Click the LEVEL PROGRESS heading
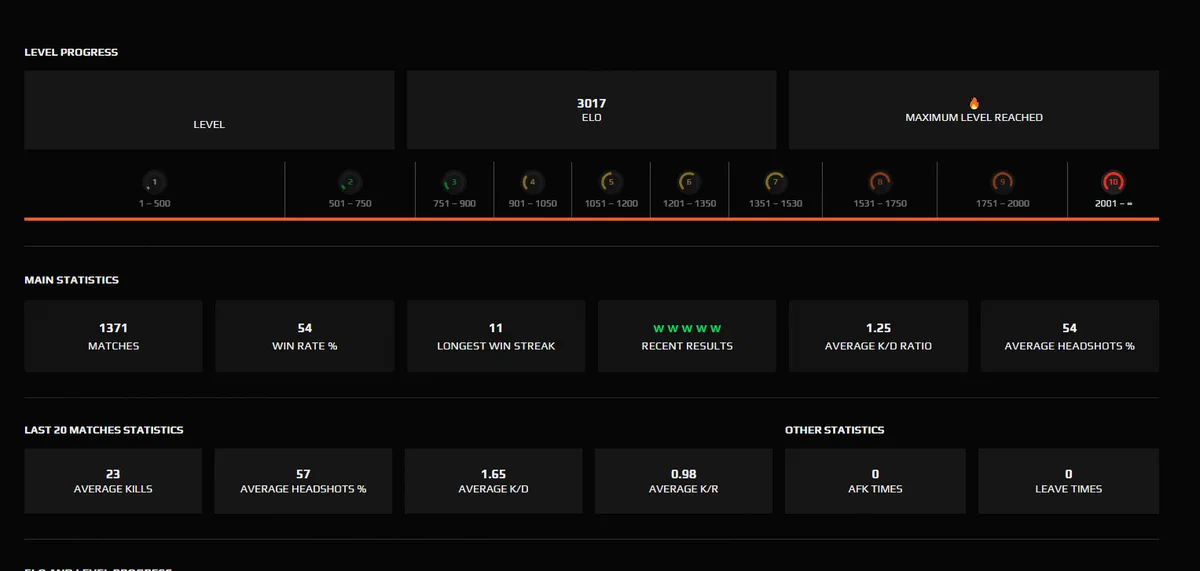Image resolution: width=1200 pixels, height=571 pixels. pyautogui.click(x=71, y=52)
